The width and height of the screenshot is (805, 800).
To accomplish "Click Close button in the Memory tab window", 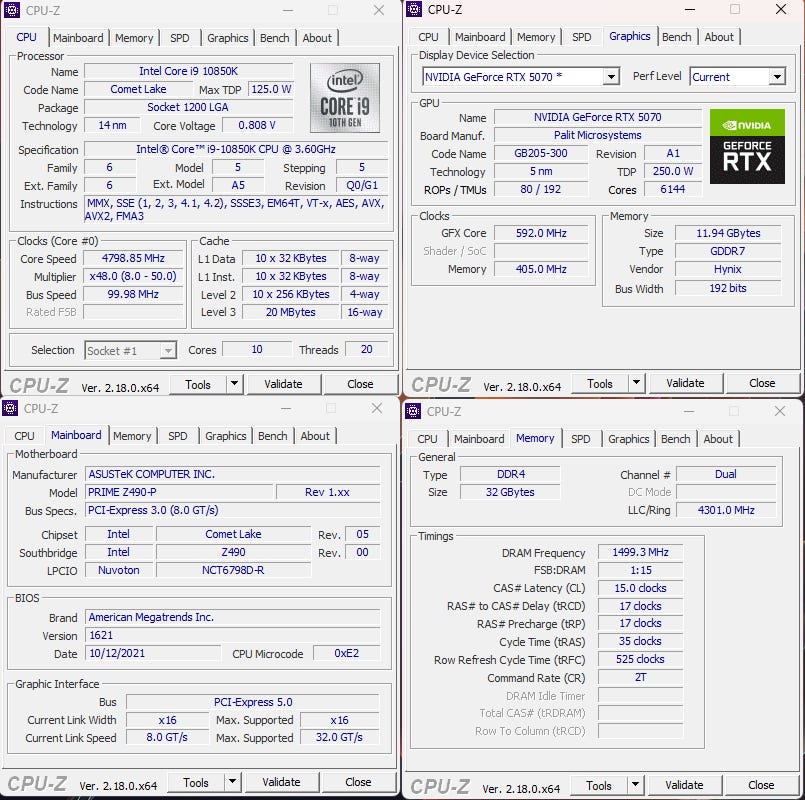I will tap(761, 785).
